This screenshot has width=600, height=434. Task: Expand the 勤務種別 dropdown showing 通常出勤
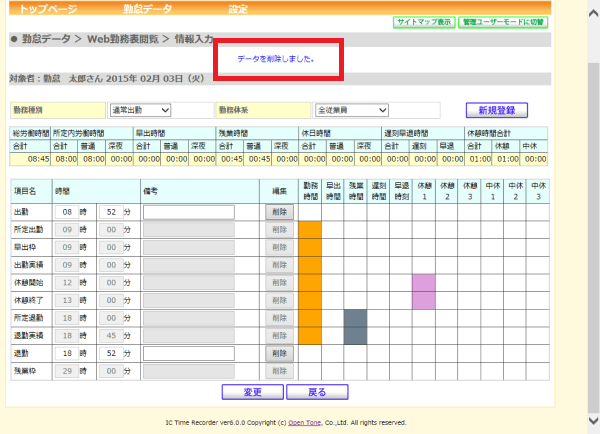pyautogui.click(x=140, y=110)
